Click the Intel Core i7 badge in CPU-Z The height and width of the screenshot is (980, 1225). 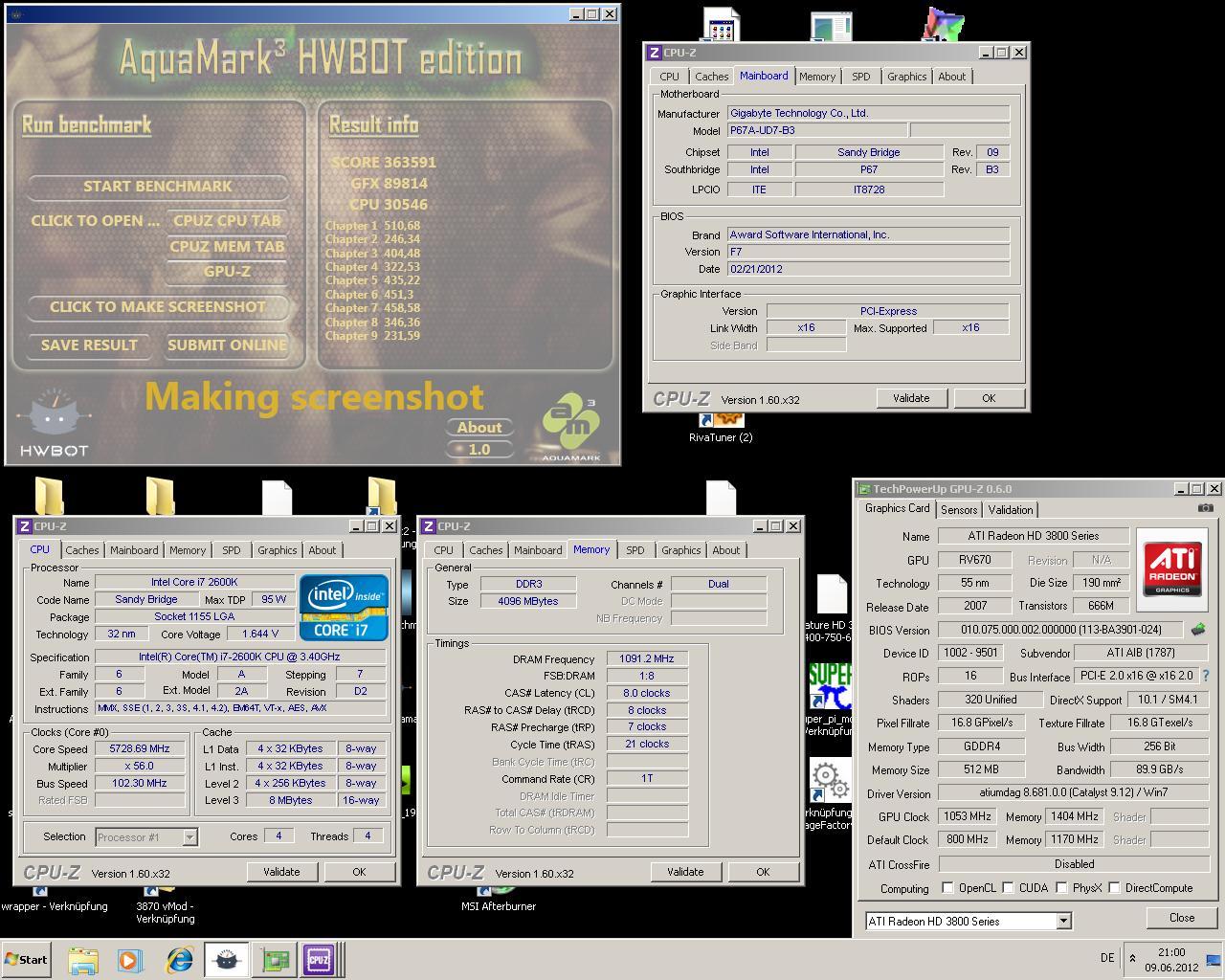344,608
